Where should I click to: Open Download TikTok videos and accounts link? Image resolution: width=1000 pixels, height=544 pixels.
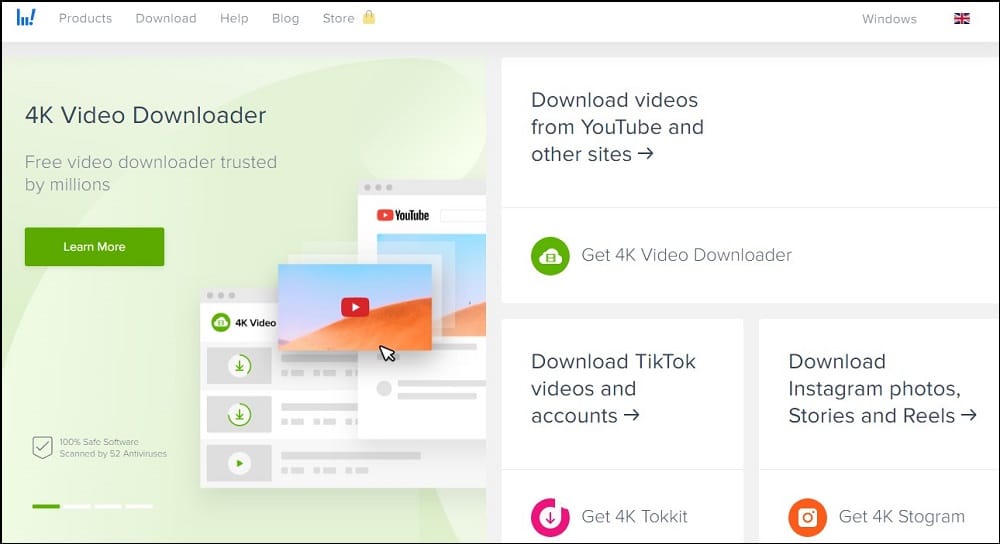(x=613, y=388)
